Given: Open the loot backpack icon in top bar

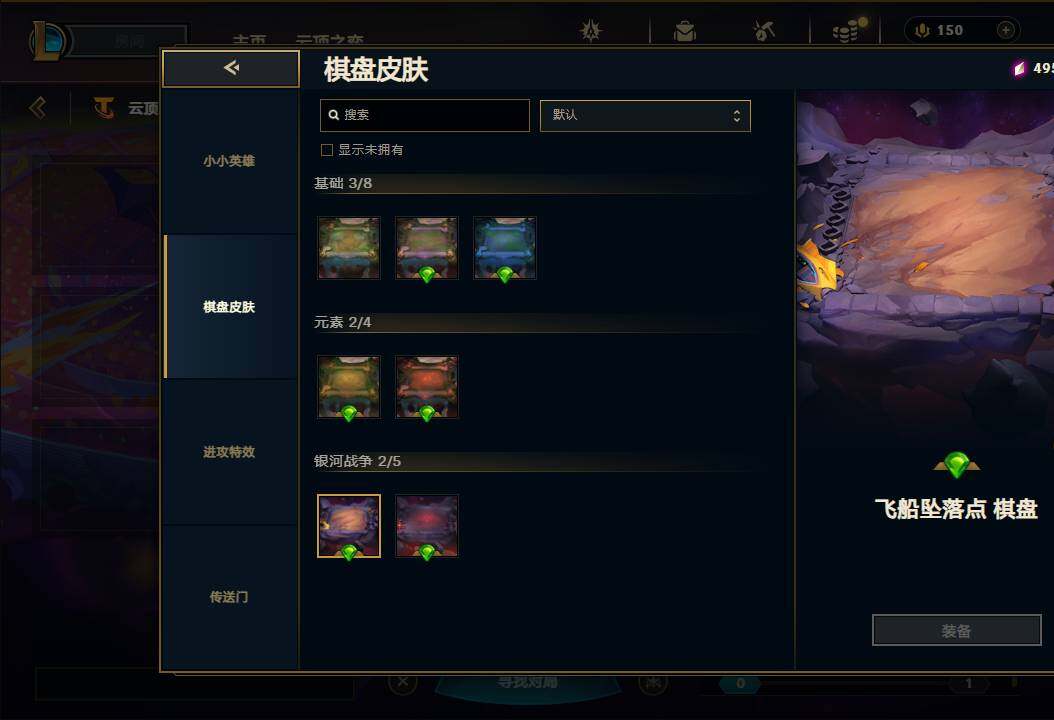Looking at the screenshot, I should point(684,31).
